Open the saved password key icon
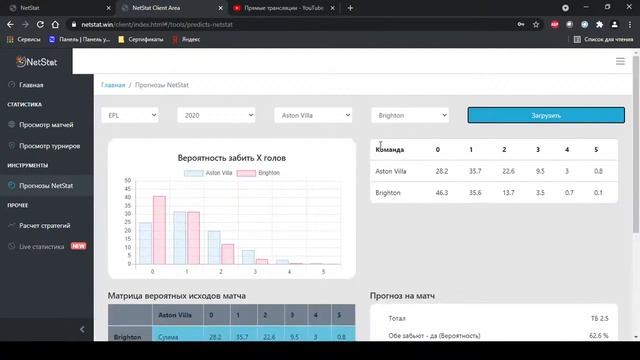The height and width of the screenshot is (360, 640). pos(521,24)
